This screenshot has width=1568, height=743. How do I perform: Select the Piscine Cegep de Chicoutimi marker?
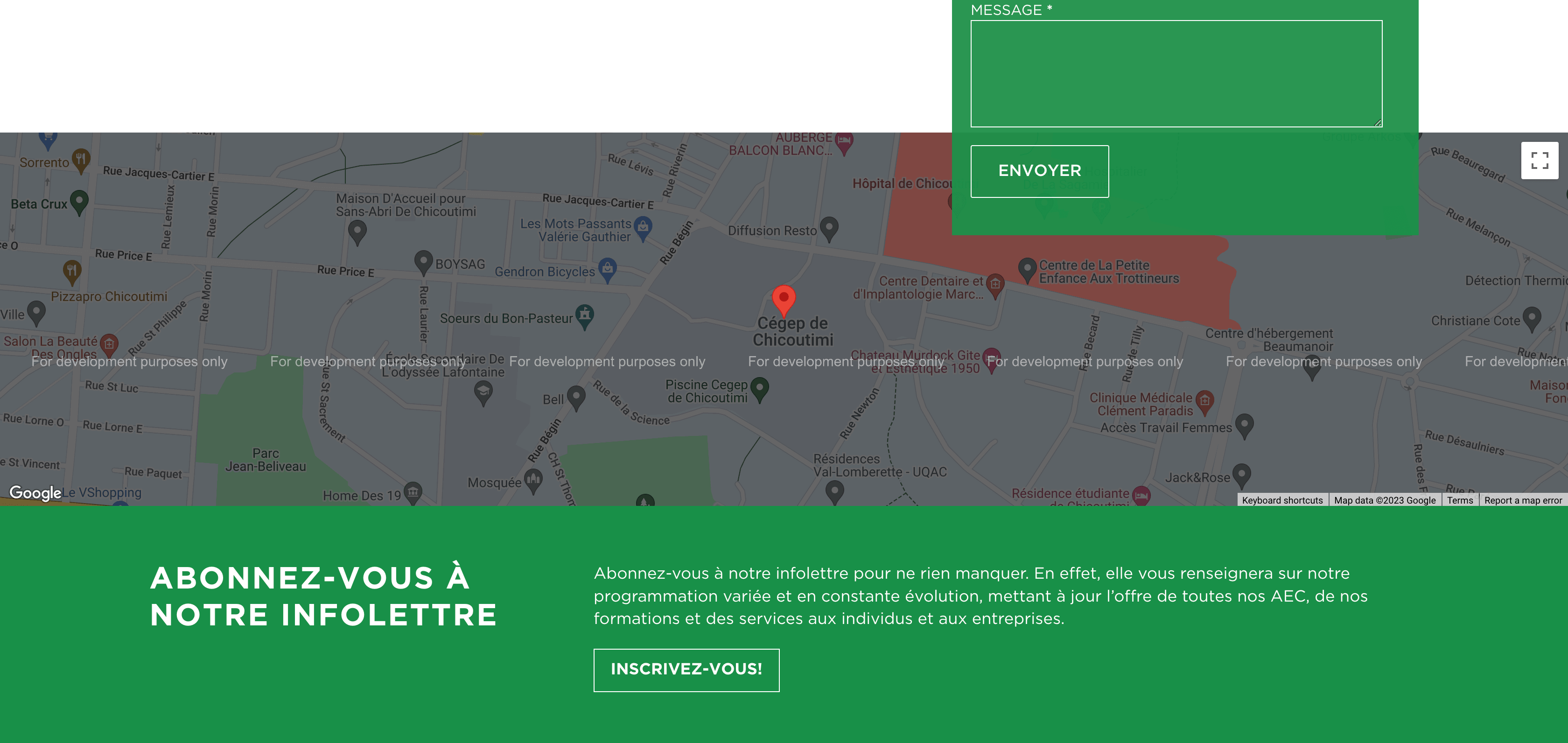click(760, 391)
